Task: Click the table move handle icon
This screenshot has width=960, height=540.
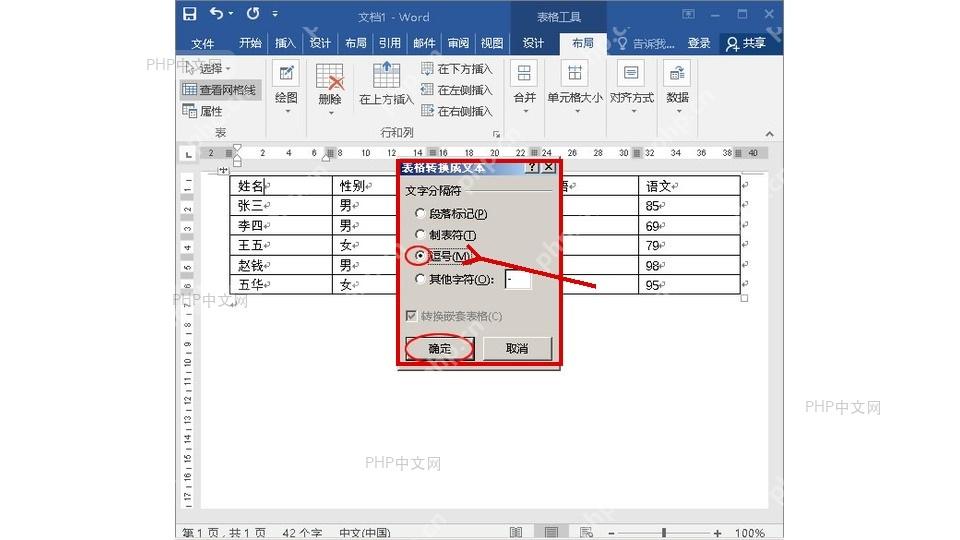Action: pos(223,170)
